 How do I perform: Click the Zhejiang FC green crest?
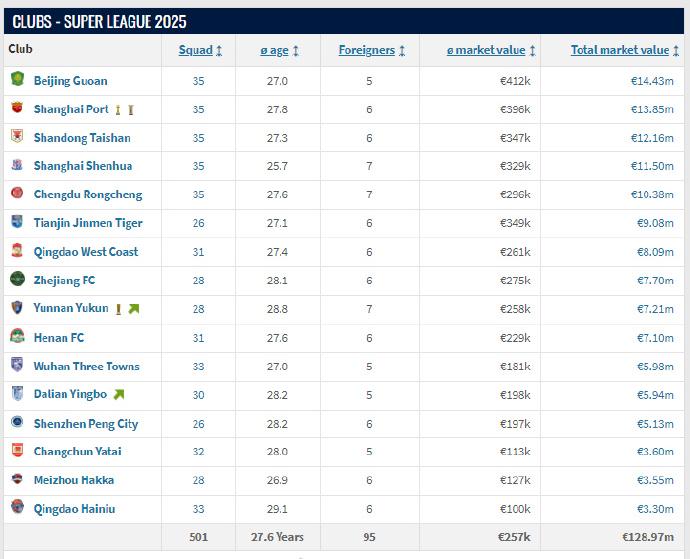[17, 280]
